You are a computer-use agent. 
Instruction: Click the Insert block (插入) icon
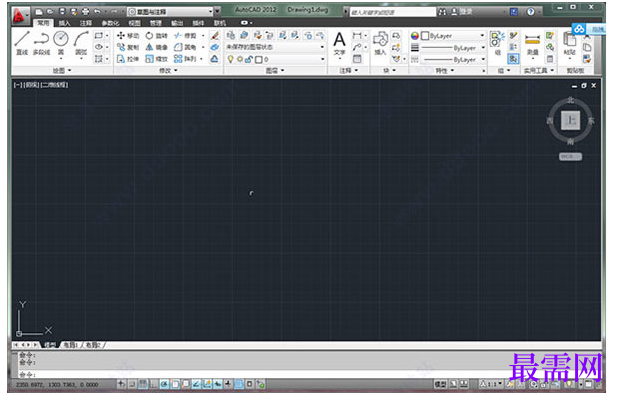click(x=380, y=44)
